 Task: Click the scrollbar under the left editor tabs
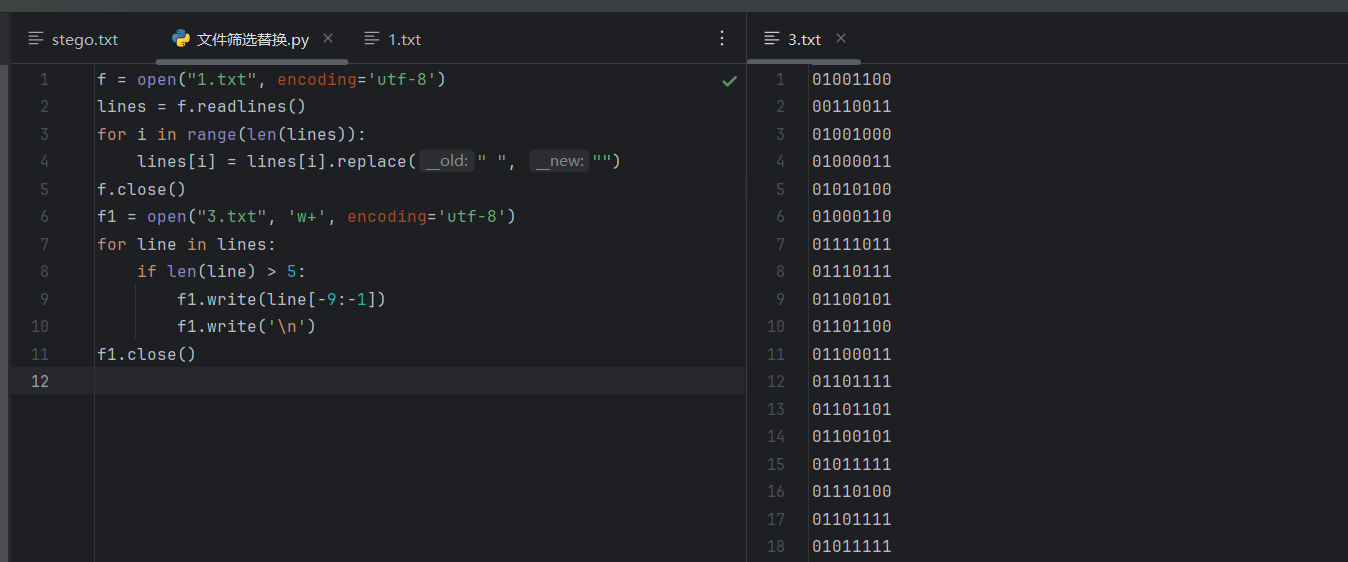pos(251,62)
